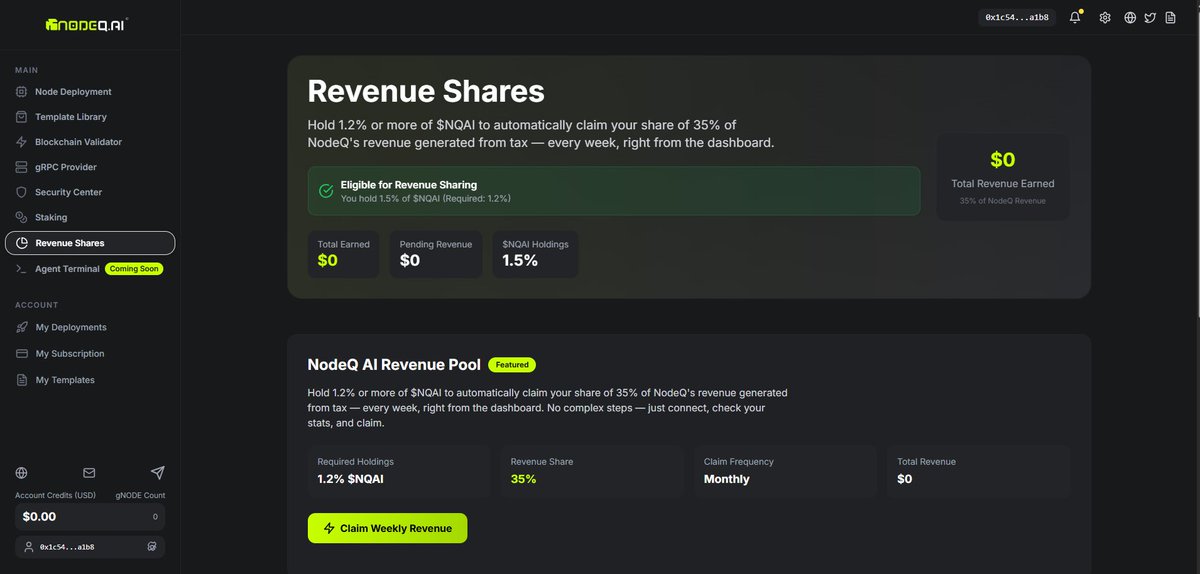
Task: Click the Blockchain Validator lightning icon
Action: tap(22, 142)
